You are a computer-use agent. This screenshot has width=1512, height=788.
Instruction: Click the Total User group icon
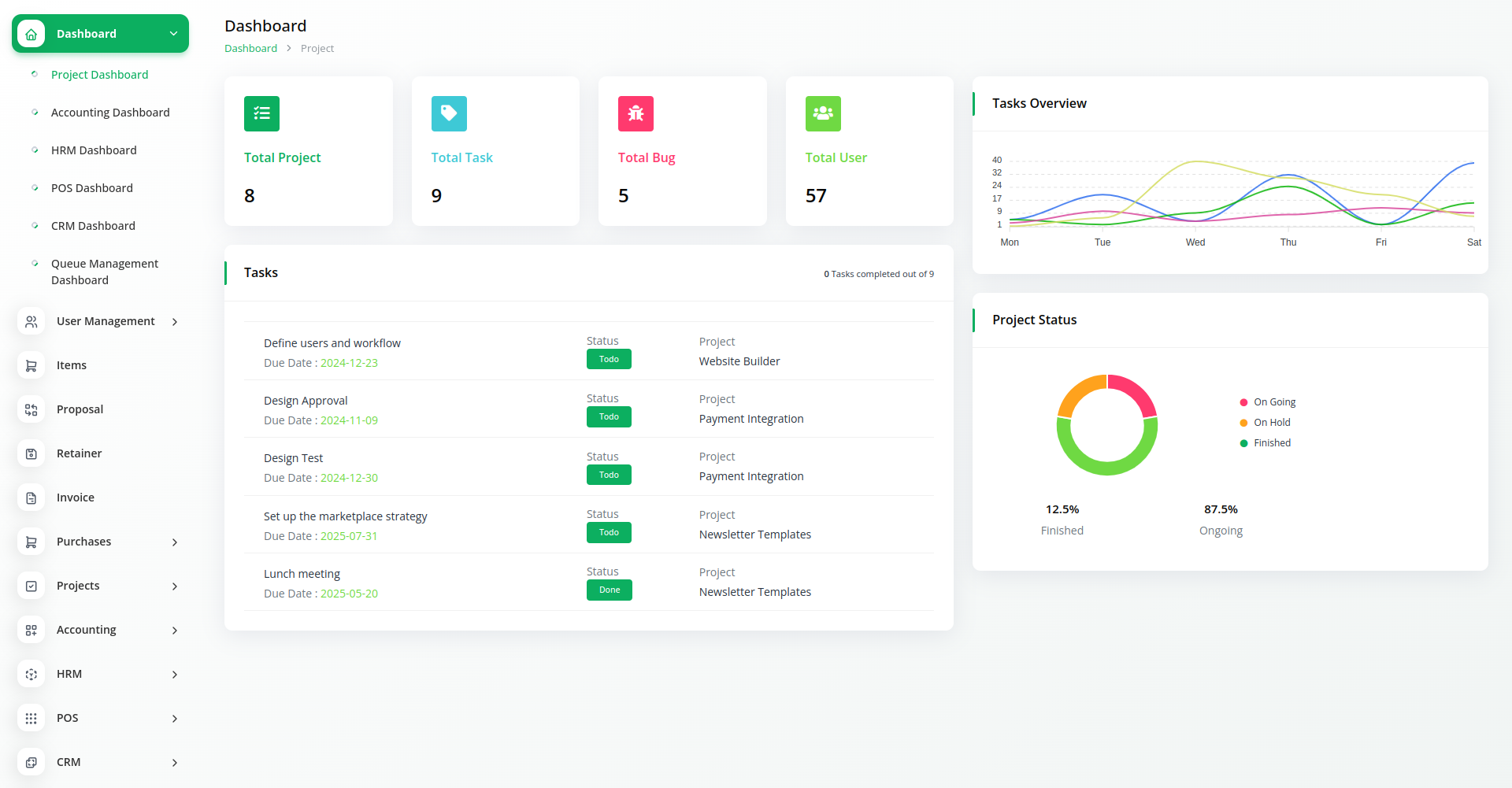pos(823,114)
